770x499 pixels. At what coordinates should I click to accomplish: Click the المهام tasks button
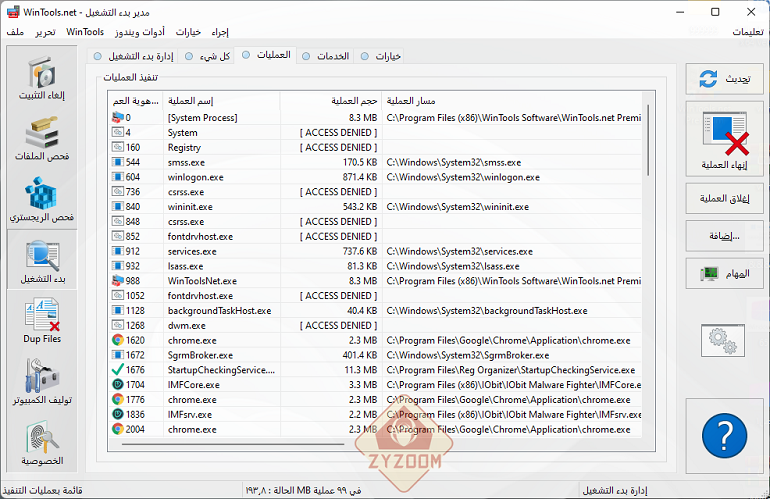tap(724, 274)
